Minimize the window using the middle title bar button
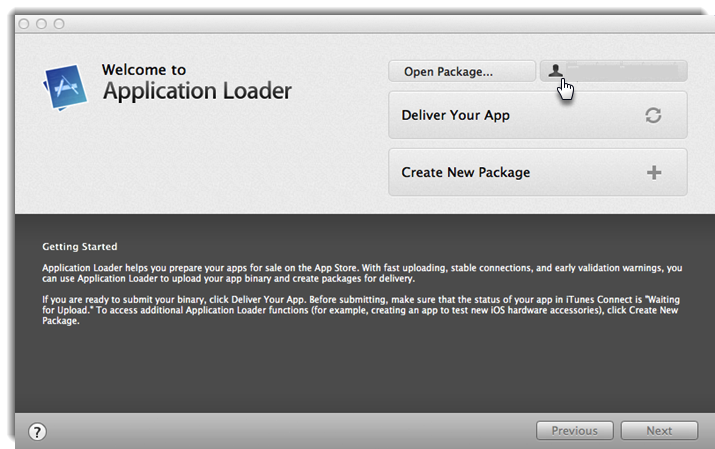 coord(41,24)
